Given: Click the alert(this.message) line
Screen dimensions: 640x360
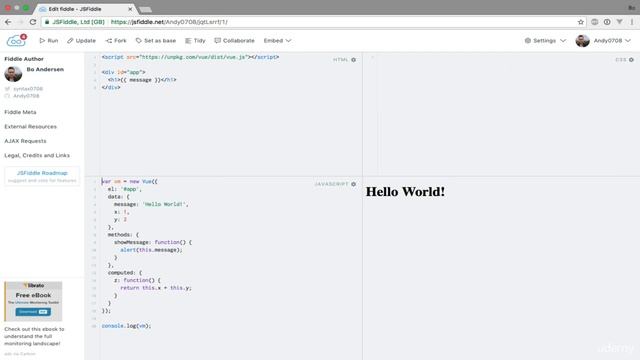Looking at the screenshot, I should pyautogui.click(x=151, y=250).
